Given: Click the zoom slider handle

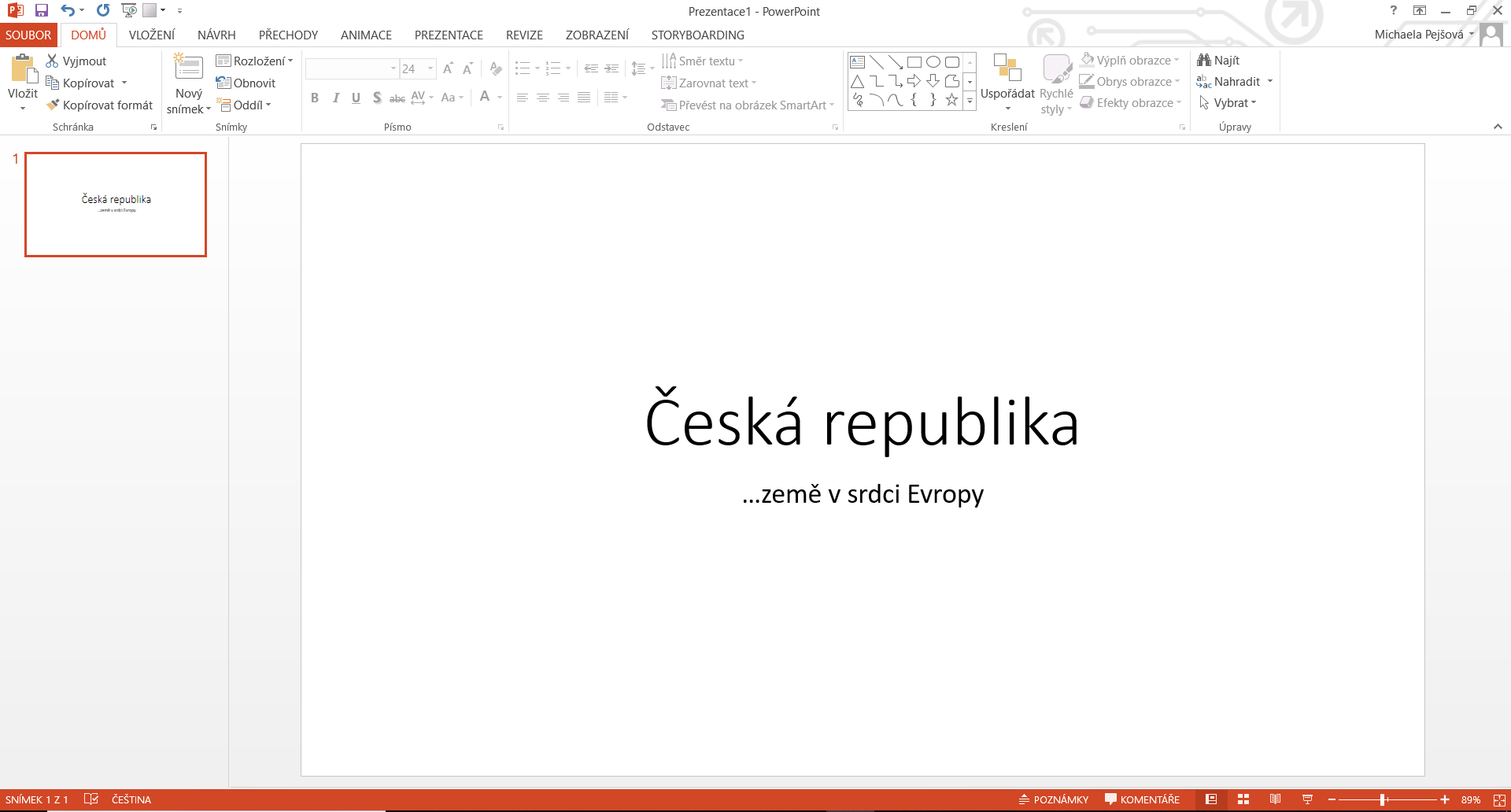Looking at the screenshot, I should (x=1383, y=799).
